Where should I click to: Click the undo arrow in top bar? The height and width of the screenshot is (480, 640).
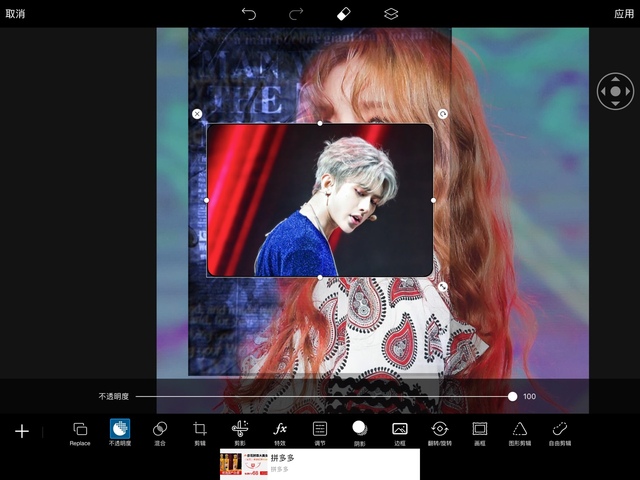pos(249,14)
